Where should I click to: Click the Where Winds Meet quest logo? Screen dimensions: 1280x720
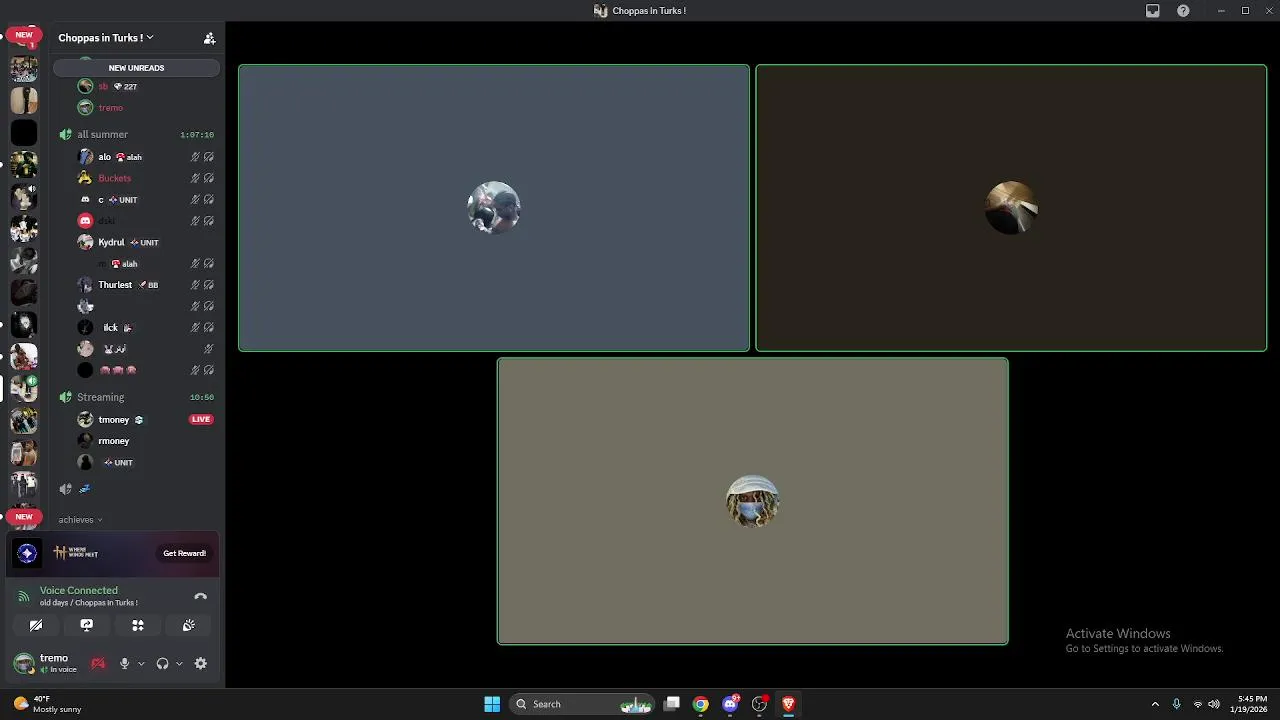tap(76, 552)
